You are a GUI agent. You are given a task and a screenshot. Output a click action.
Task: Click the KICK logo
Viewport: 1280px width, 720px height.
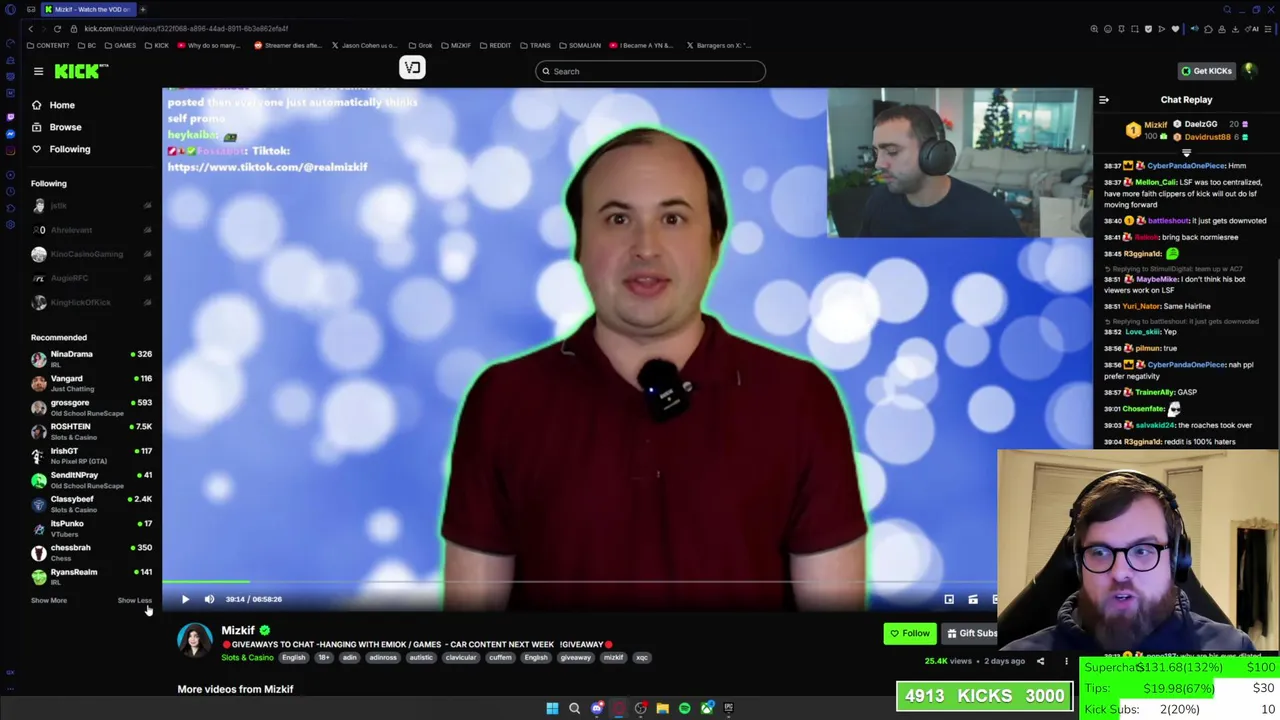pyautogui.click(x=81, y=71)
